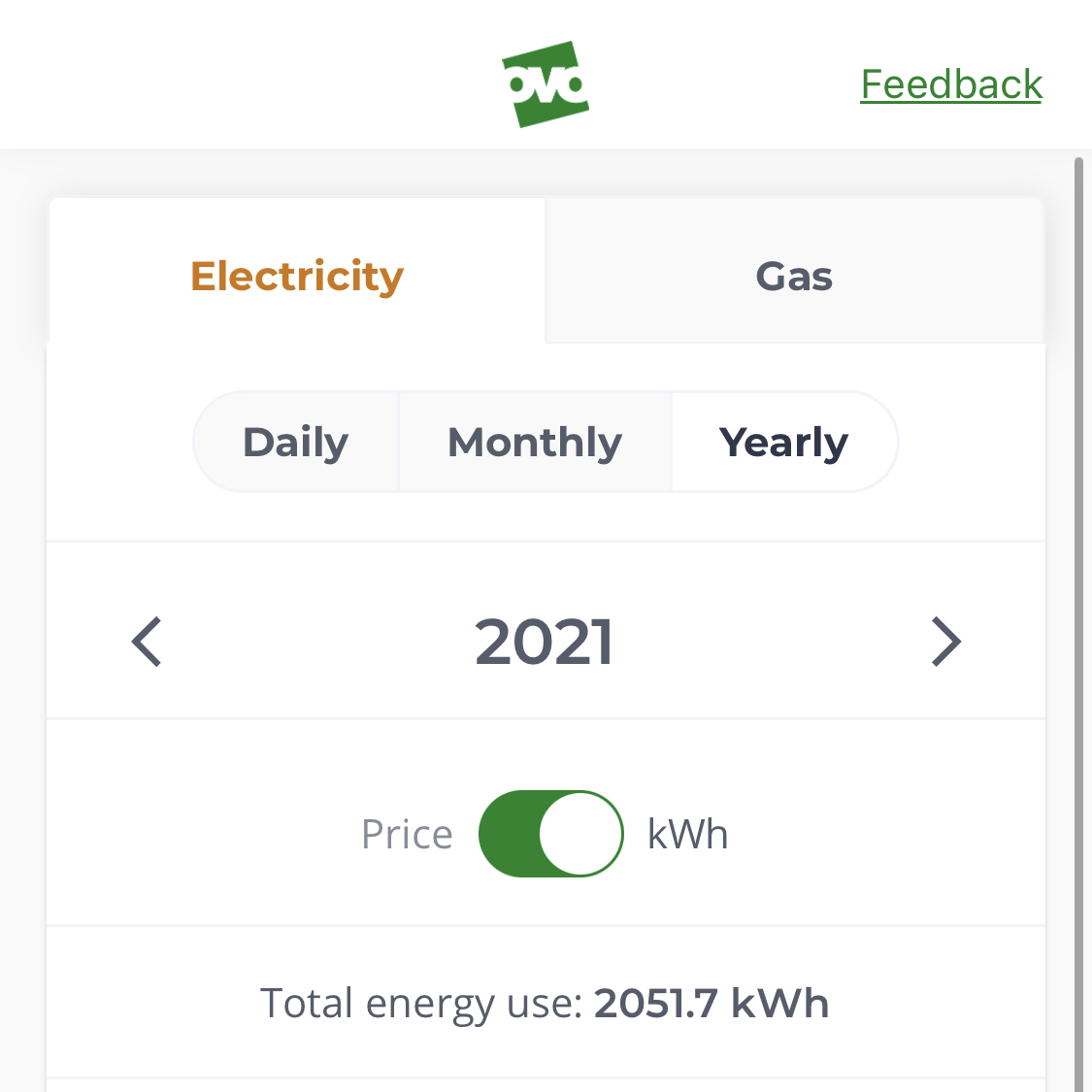Image resolution: width=1092 pixels, height=1092 pixels.
Task: Go to previous year with left chevron
Action: (x=147, y=642)
